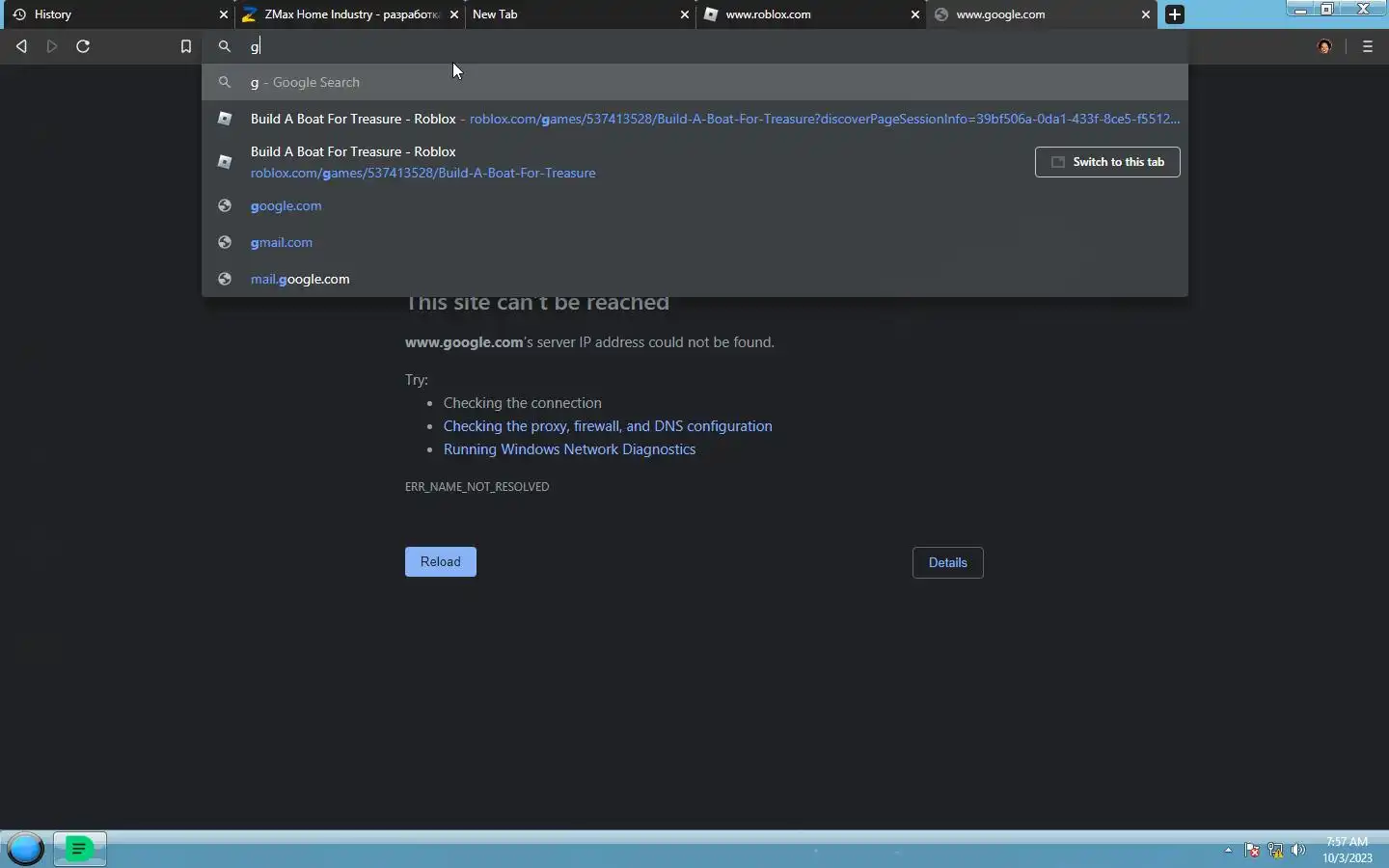Bookmark this page via bookmark icon
Image resolution: width=1389 pixels, height=868 pixels.
(186, 46)
